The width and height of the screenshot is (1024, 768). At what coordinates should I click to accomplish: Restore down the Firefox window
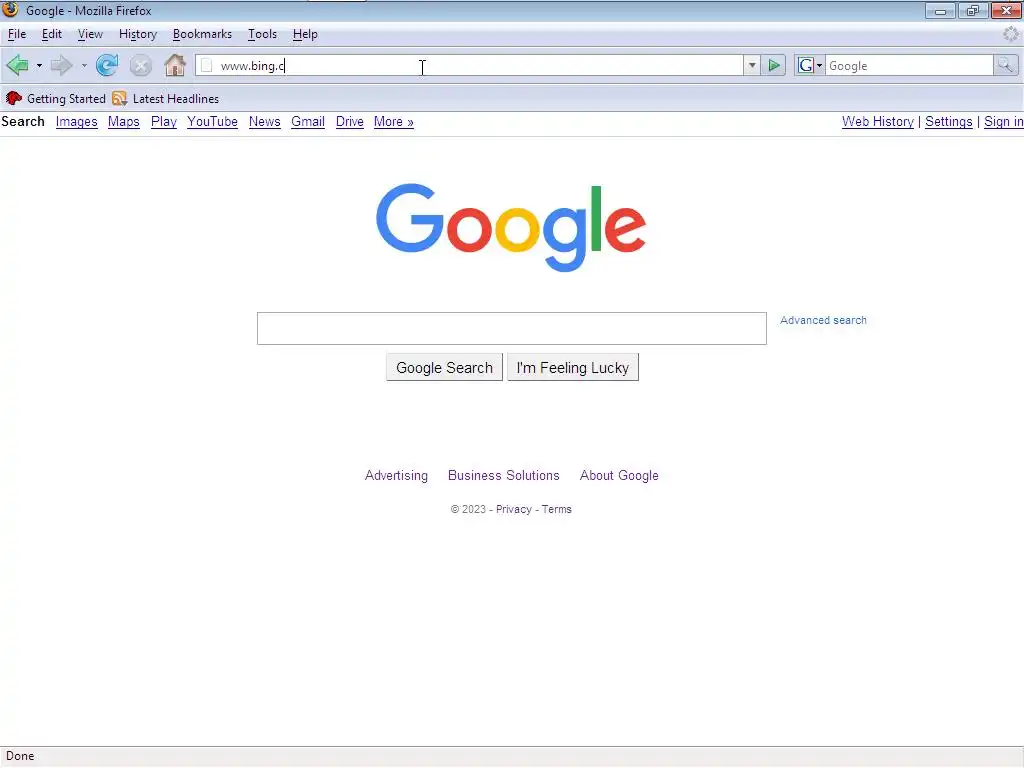coord(973,10)
